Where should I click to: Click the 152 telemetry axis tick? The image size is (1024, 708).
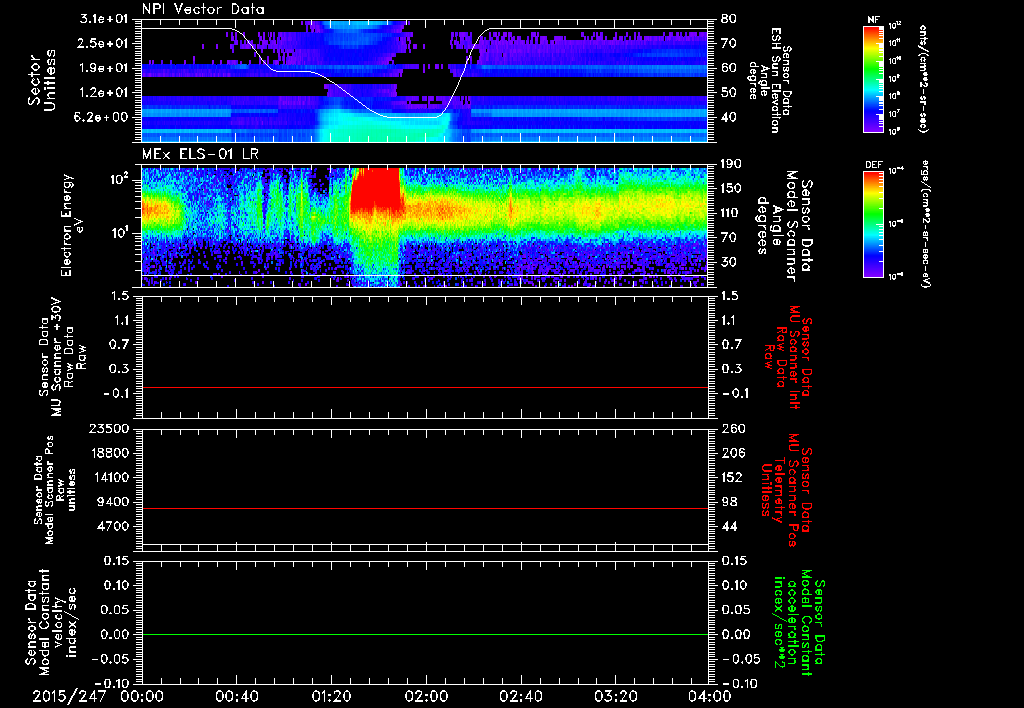731,477
